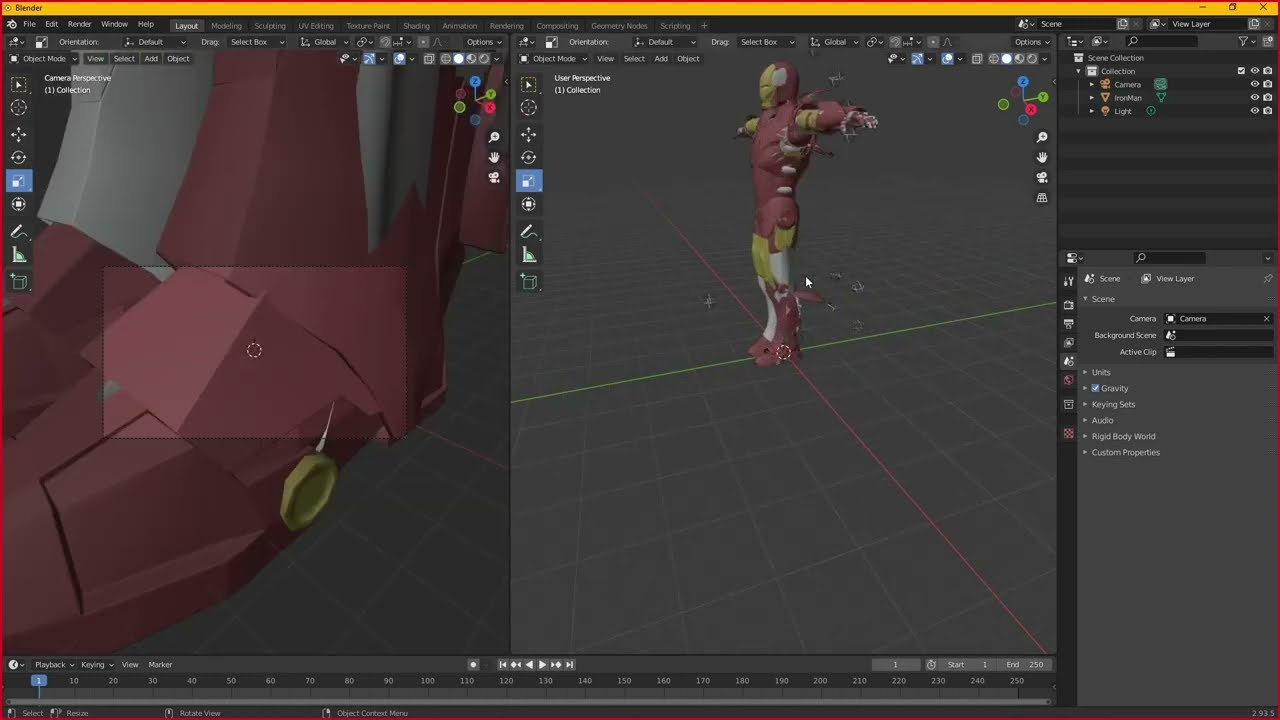Choose Select Box tool in right viewport toolbar
This screenshot has width=1280, height=720.
point(529,84)
